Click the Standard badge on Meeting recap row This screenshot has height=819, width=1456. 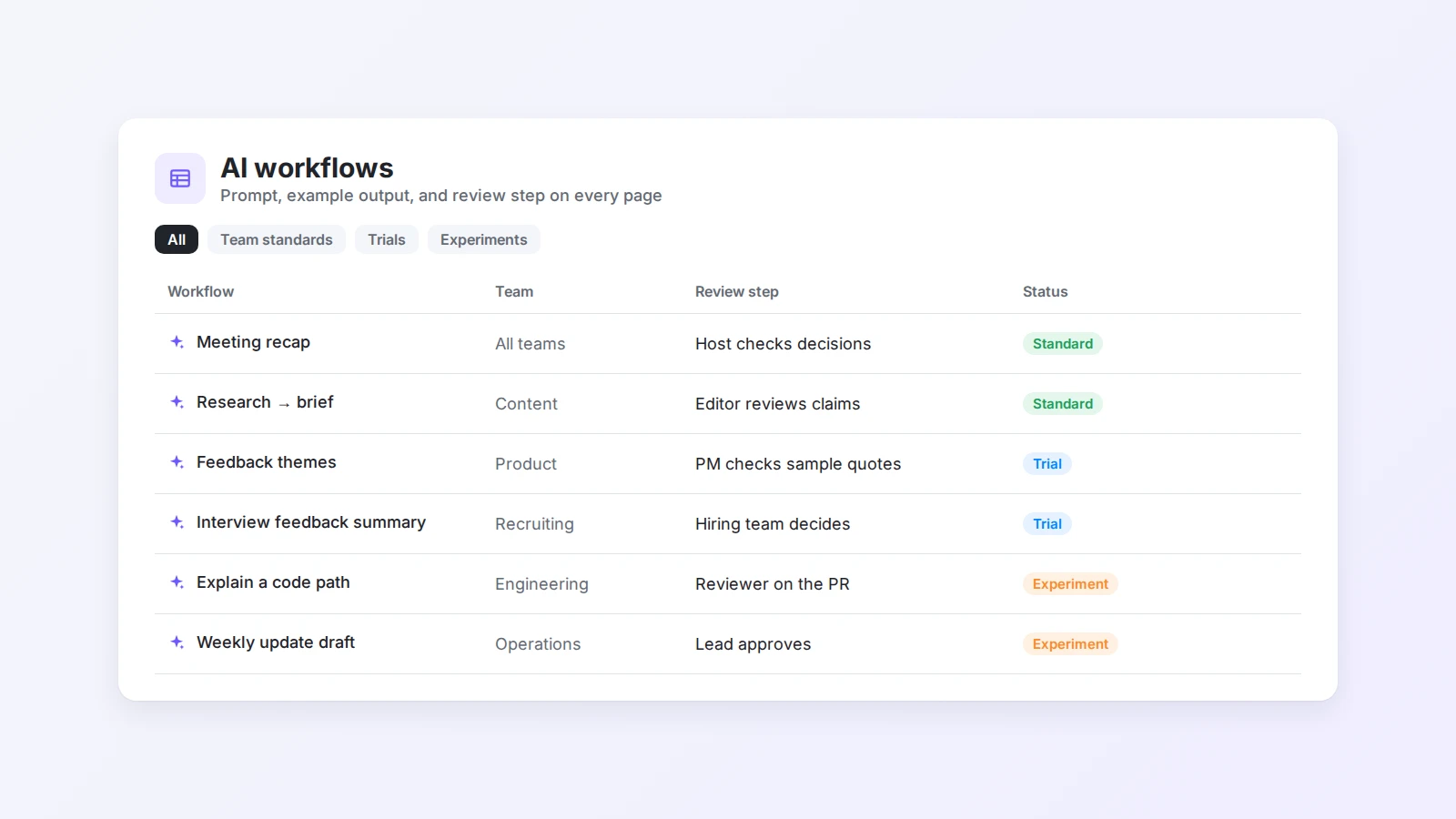pyautogui.click(x=1063, y=344)
